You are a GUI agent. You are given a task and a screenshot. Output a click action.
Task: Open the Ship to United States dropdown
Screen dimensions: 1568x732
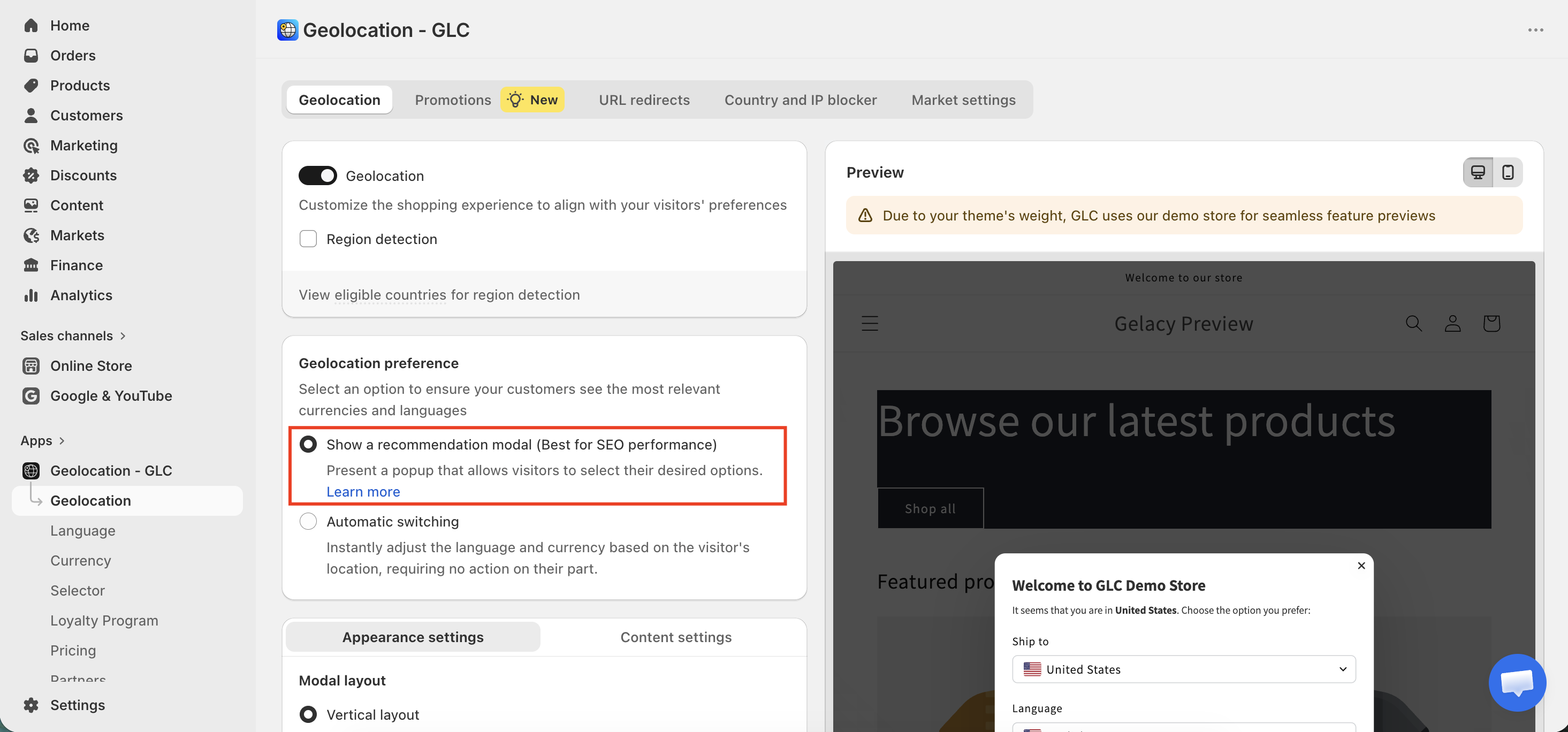click(1183, 669)
